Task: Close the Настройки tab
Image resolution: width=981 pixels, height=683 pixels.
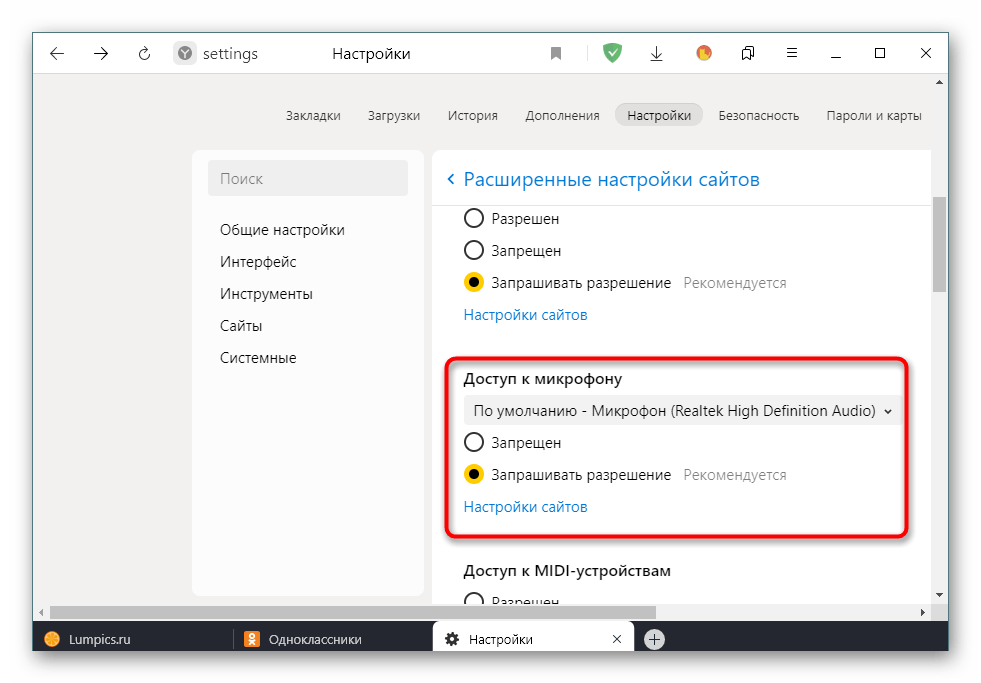Action: pyautogui.click(x=617, y=639)
